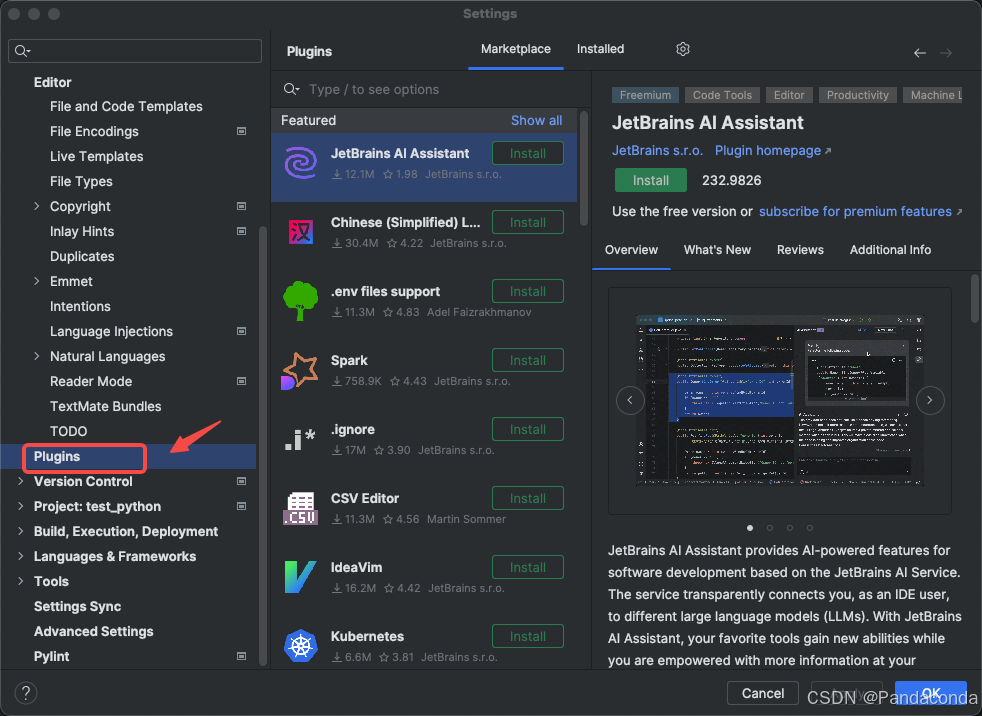Image resolution: width=982 pixels, height=716 pixels.
Task: Click project-level marker beside Reader Mode
Action: coord(241,381)
